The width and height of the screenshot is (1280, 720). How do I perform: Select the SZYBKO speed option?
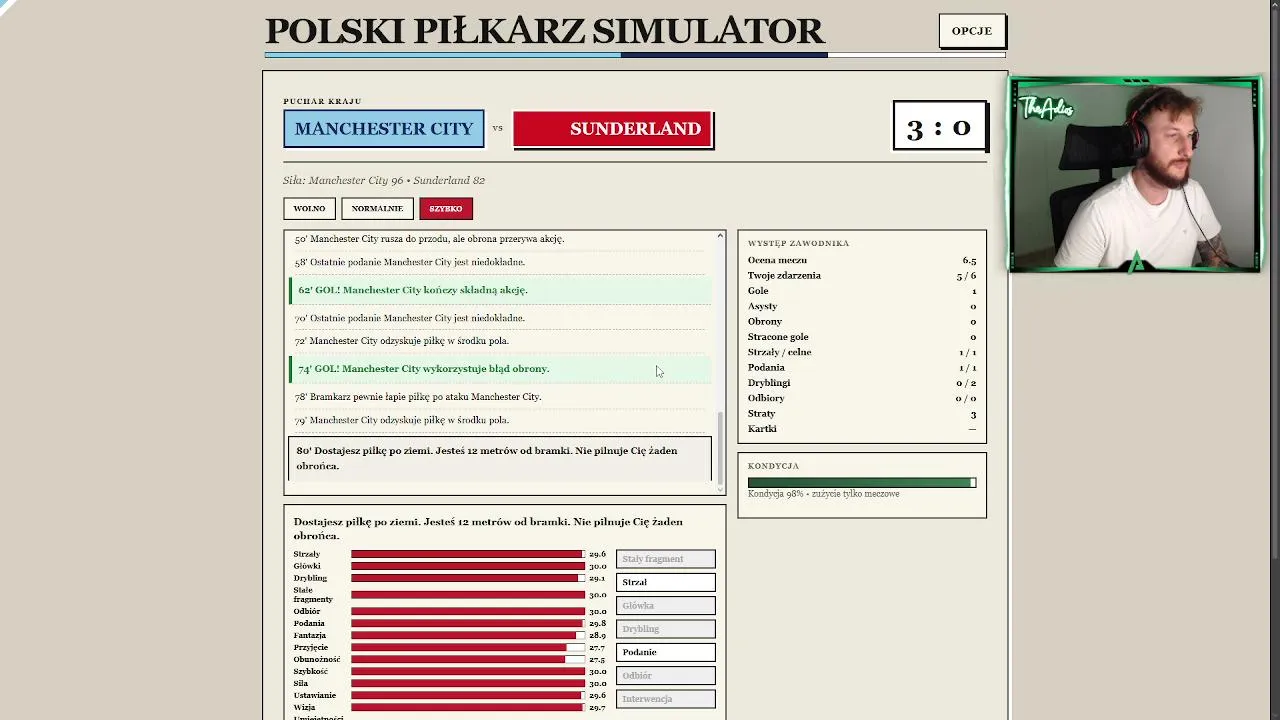[446, 208]
